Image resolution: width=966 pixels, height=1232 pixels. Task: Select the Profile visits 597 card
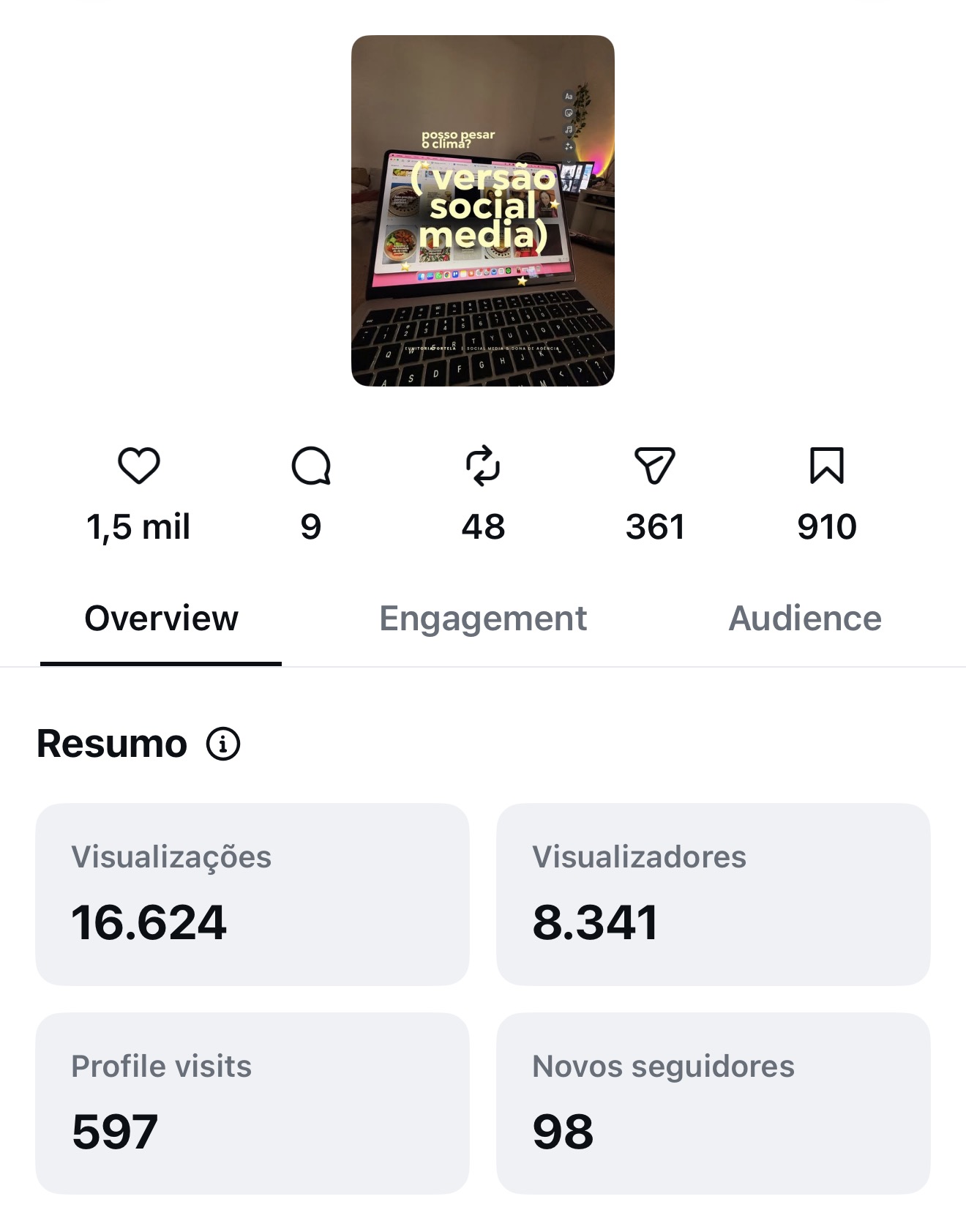click(252, 1104)
